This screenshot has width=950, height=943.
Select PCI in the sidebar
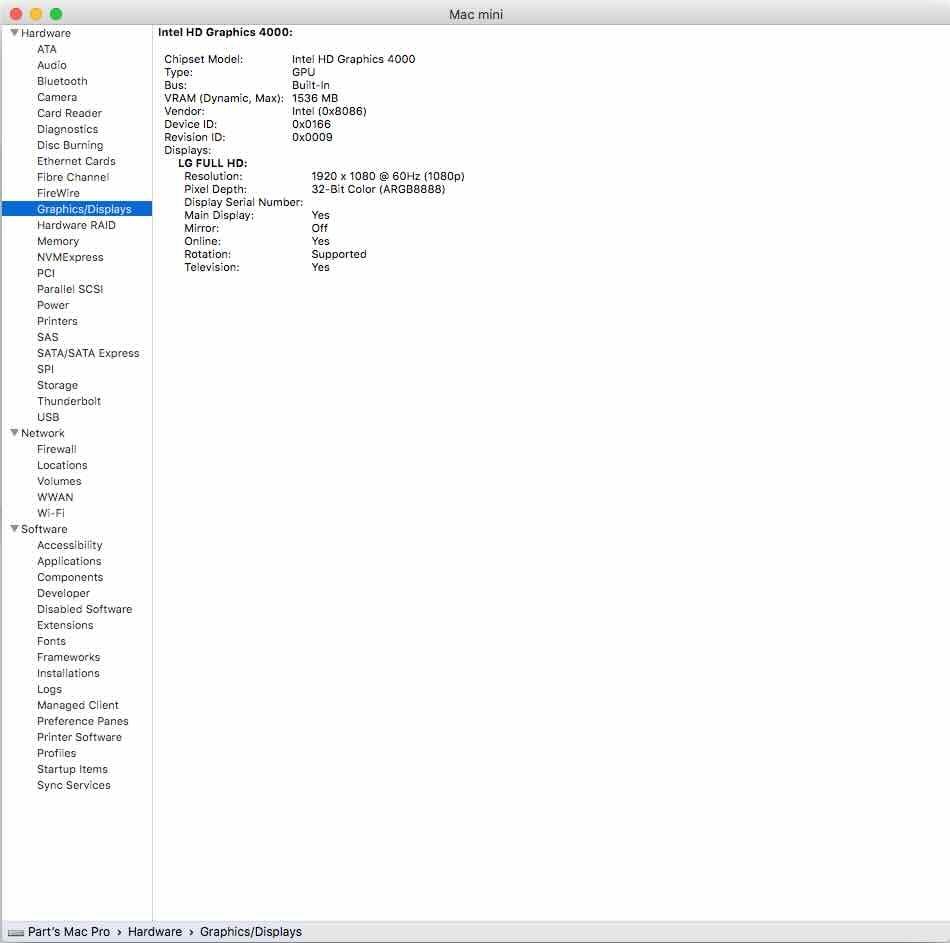(x=45, y=273)
